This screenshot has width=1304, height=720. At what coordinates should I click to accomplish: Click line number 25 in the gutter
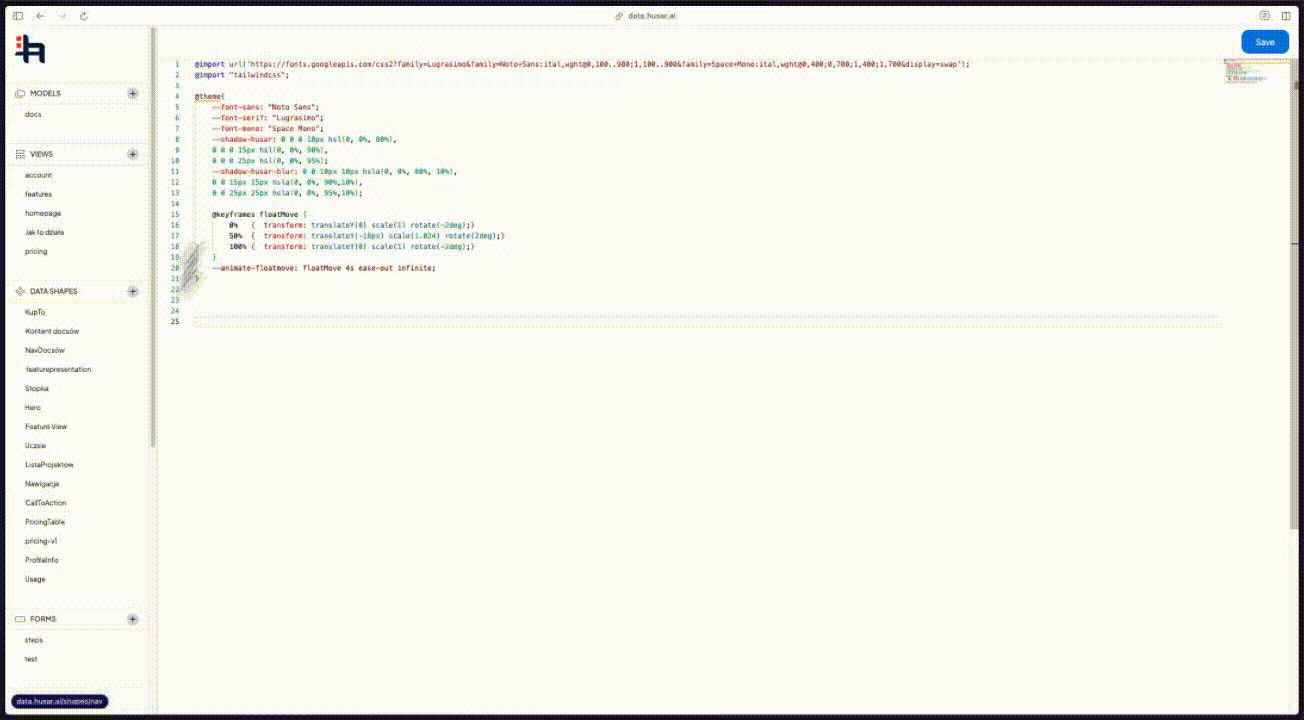(175, 321)
